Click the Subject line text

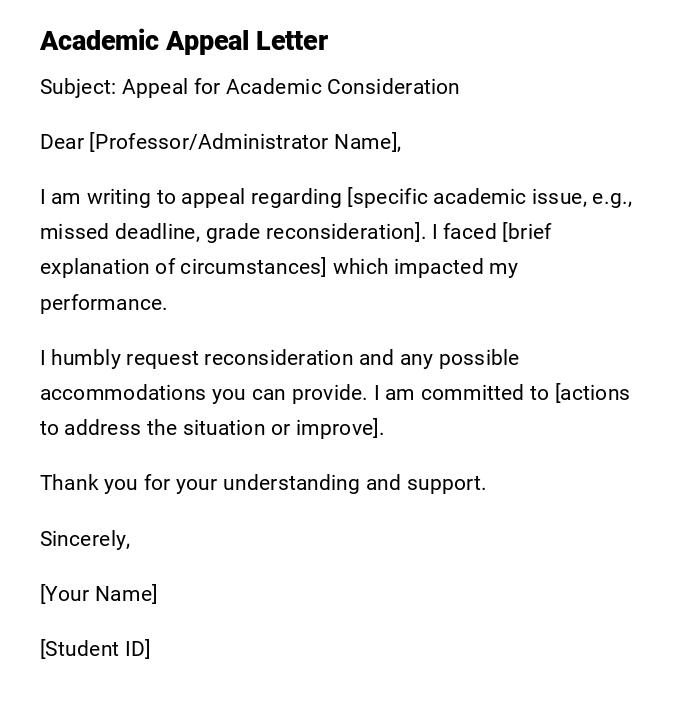249,87
